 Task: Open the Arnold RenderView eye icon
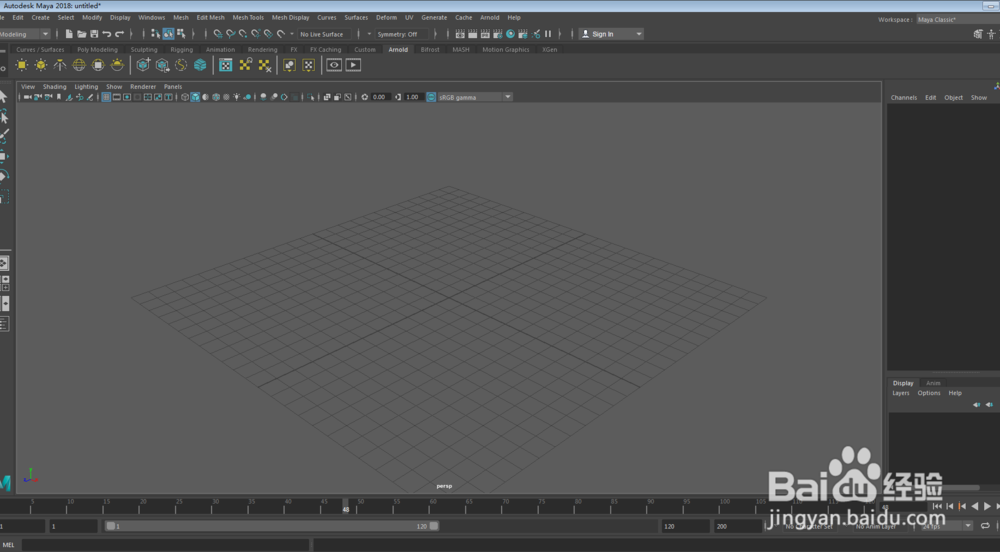pyautogui.click(x=334, y=65)
